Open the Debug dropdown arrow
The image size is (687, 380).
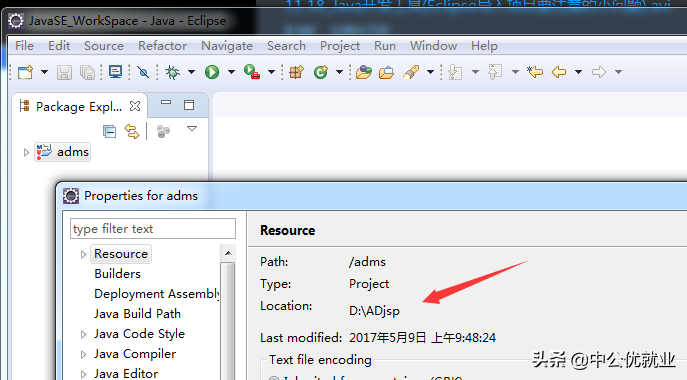point(191,72)
